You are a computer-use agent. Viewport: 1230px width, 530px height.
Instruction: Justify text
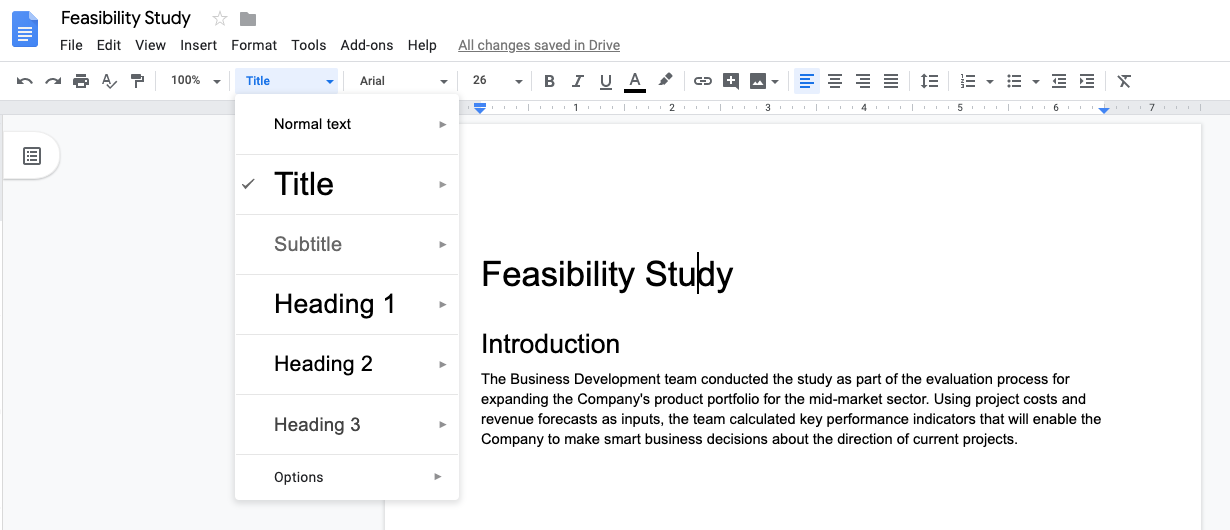891,81
